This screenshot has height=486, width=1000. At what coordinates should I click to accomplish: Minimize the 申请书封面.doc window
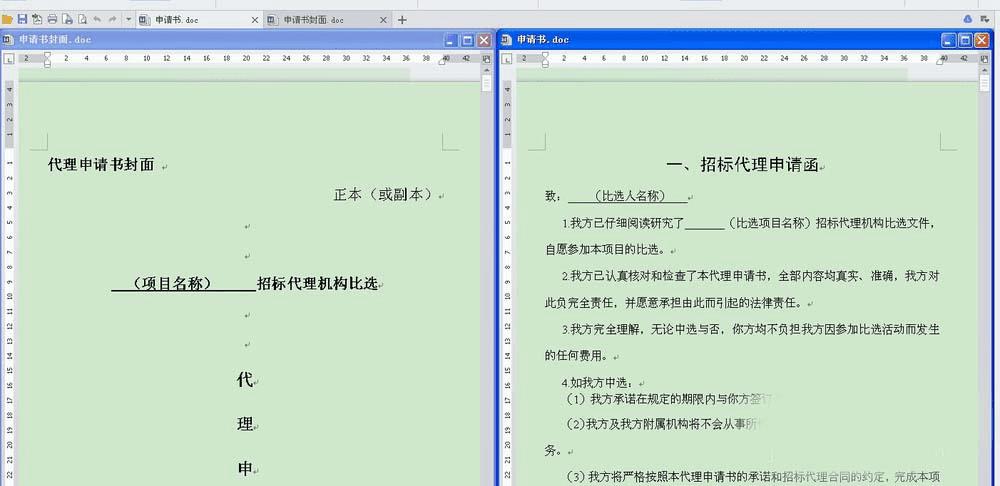pyautogui.click(x=451, y=40)
